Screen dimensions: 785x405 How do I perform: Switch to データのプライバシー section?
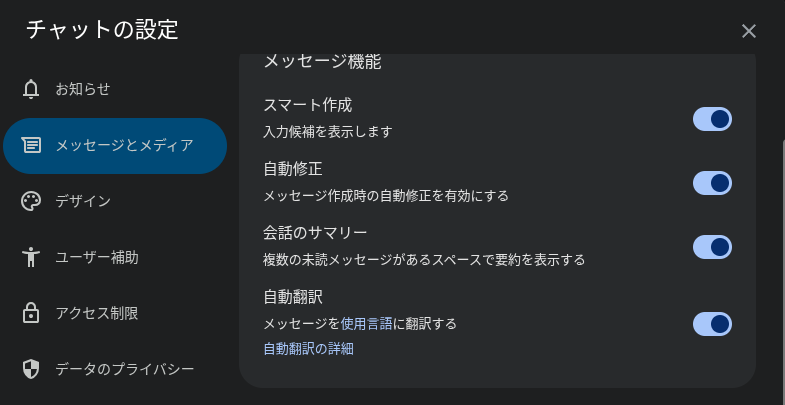pos(115,369)
